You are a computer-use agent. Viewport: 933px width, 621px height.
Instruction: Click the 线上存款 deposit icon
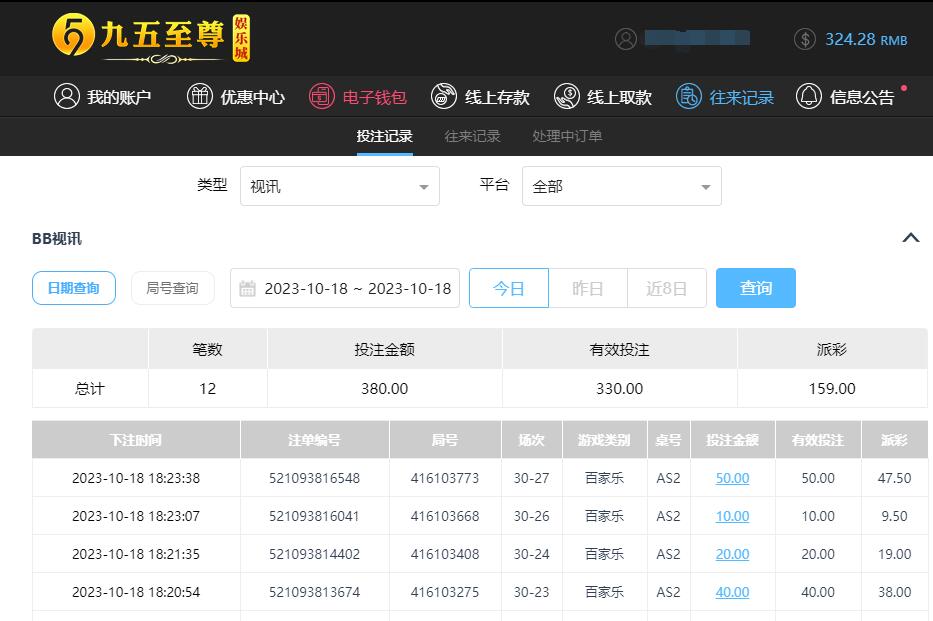pyautogui.click(x=444, y=96)
